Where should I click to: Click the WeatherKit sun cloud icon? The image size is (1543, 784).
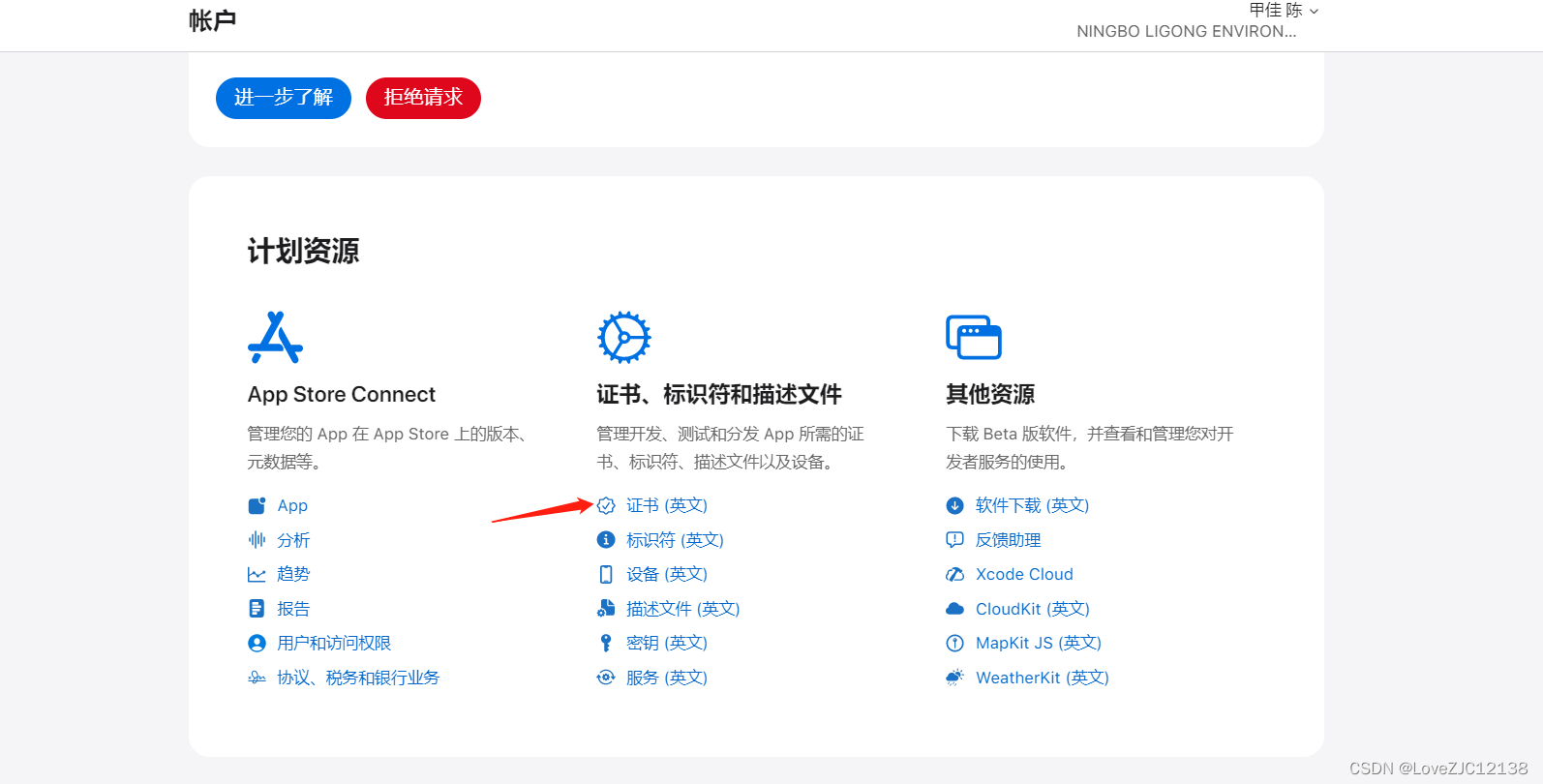click(x=955, y=678)
